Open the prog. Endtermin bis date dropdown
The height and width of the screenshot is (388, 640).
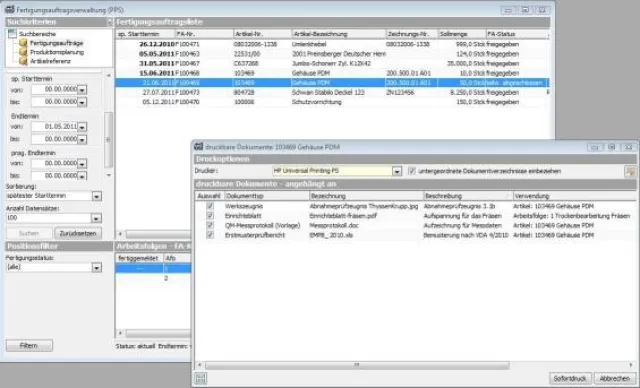pyautogui.click(x=82, y=176)
